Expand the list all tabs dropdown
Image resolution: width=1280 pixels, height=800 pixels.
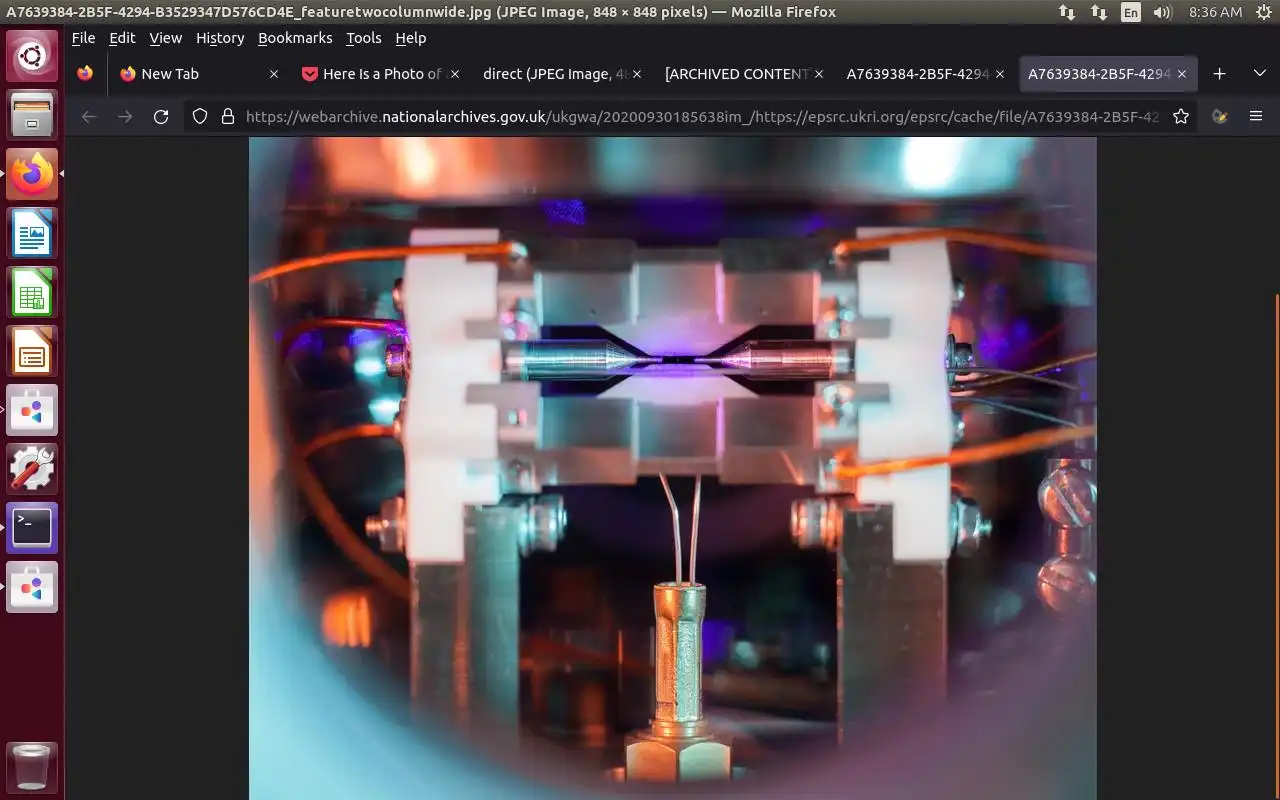click(x=1259, y=73)
